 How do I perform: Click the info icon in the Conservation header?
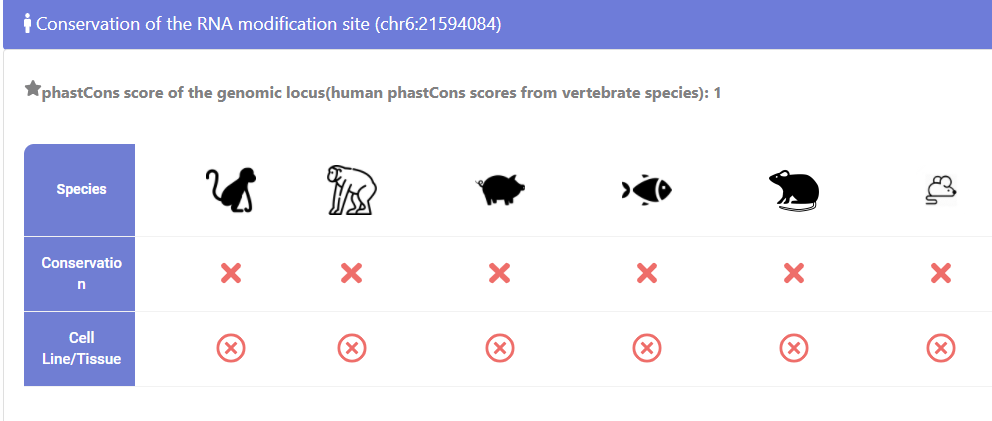click(27, 23)
